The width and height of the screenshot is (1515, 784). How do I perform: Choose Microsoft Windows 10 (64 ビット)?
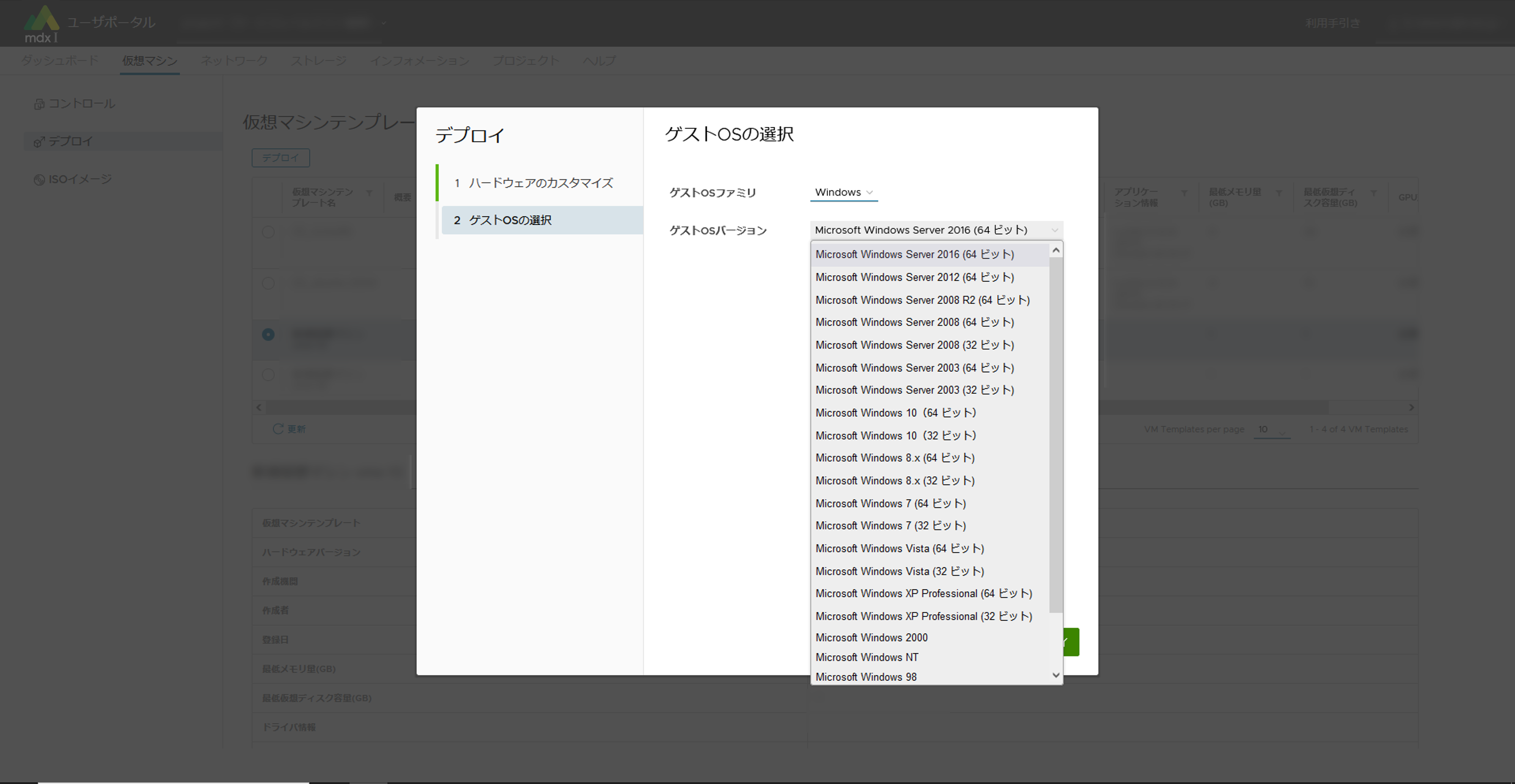tap(930, 413)
